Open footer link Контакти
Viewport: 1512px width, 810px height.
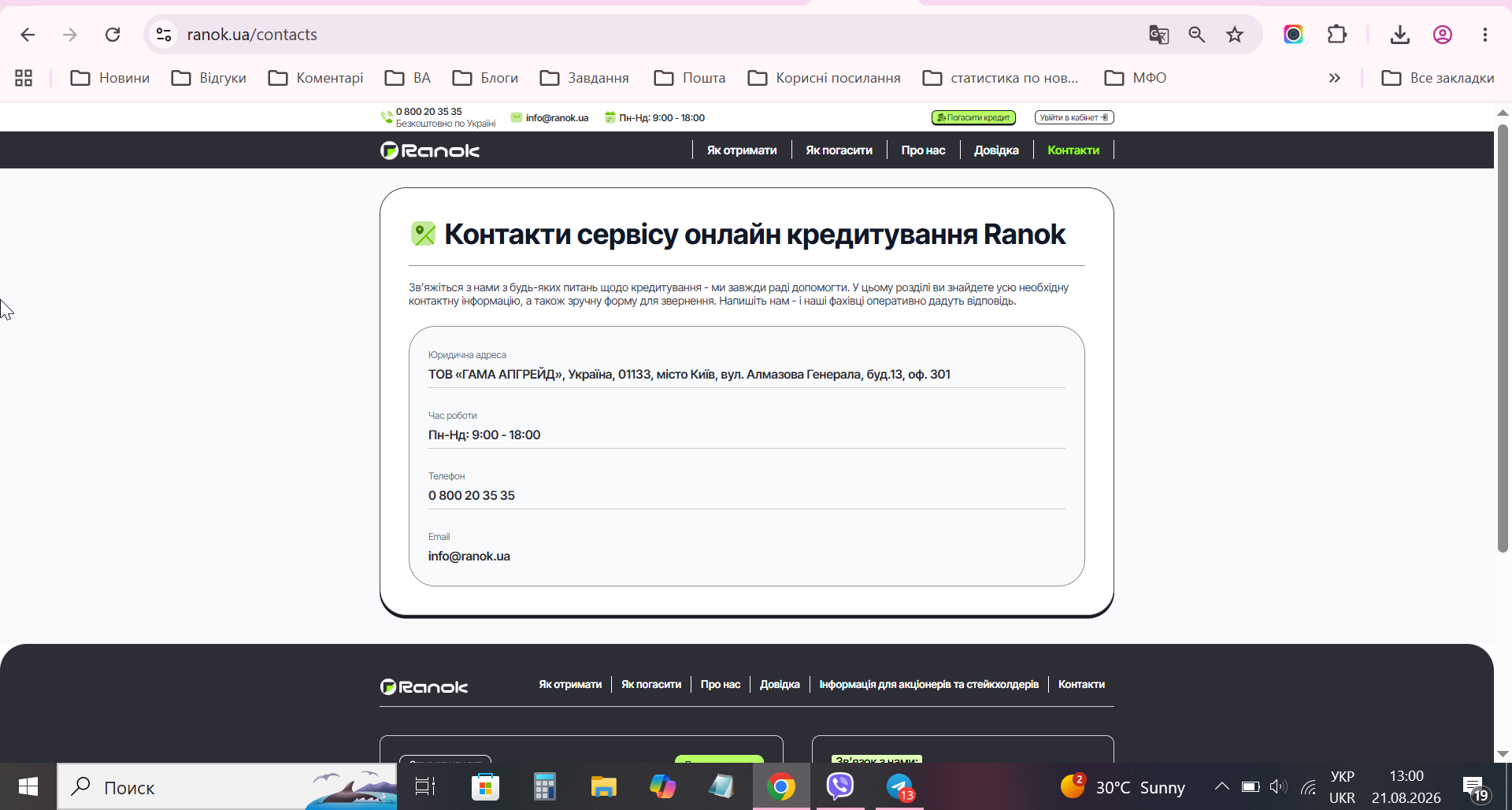click(1081, 685)
